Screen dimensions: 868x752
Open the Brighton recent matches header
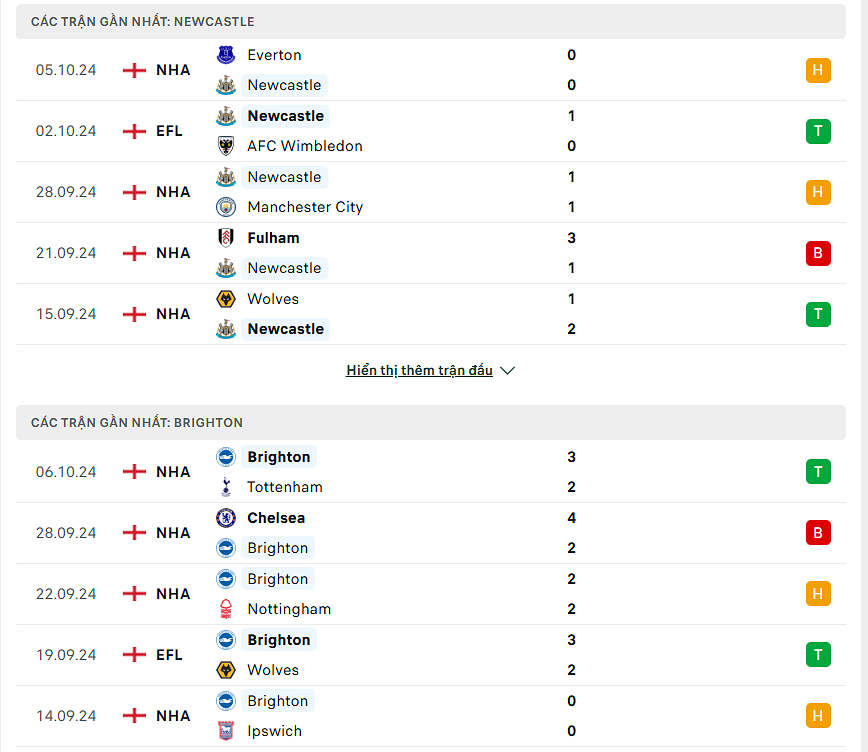pyautogui.click(x=137, y=422)
